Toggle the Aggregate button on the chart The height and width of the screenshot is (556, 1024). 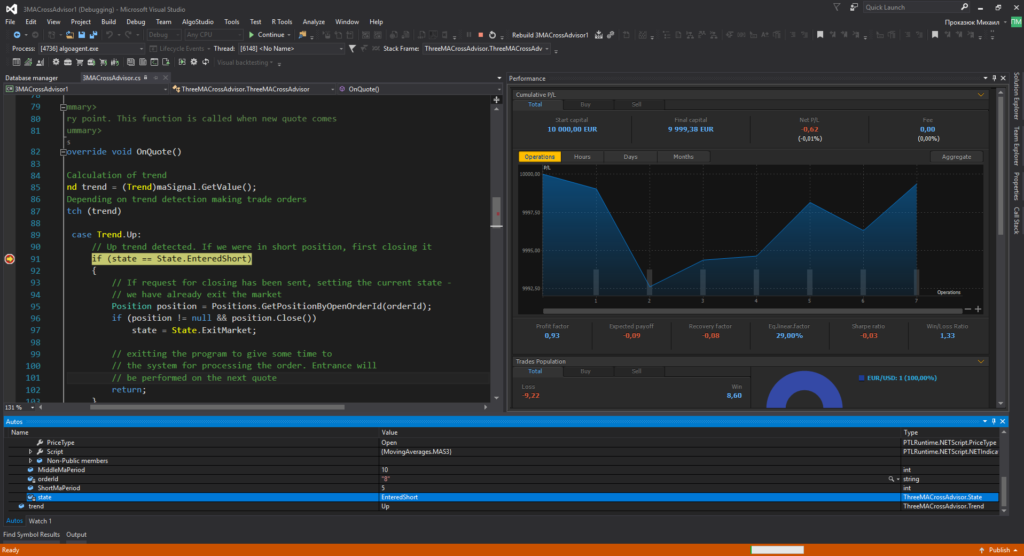tap(956, 157)
